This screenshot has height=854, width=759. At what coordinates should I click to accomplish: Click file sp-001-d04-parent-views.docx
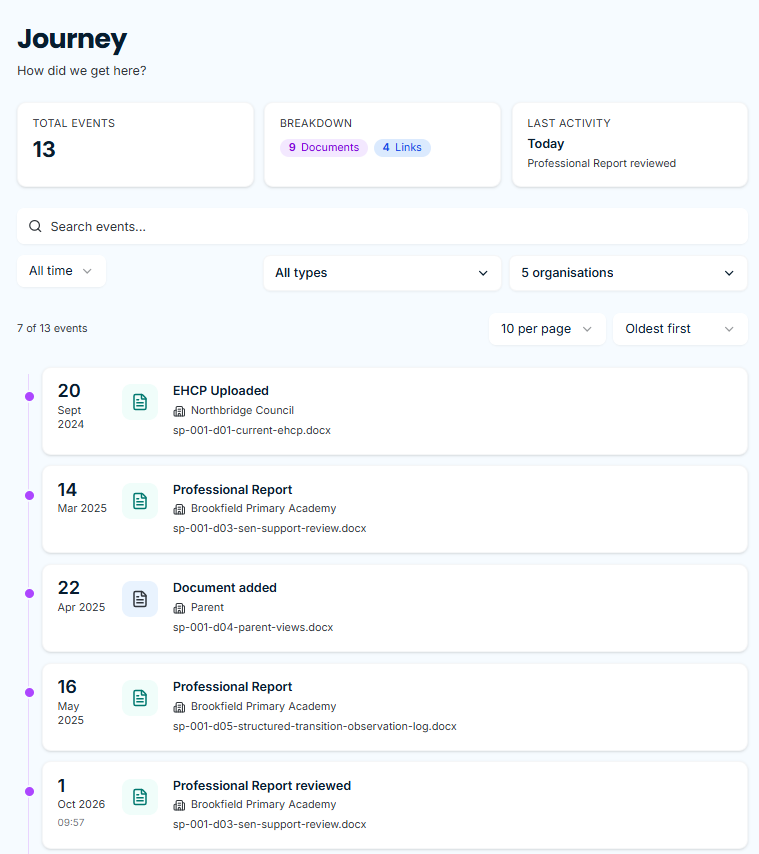click(253, 627)
